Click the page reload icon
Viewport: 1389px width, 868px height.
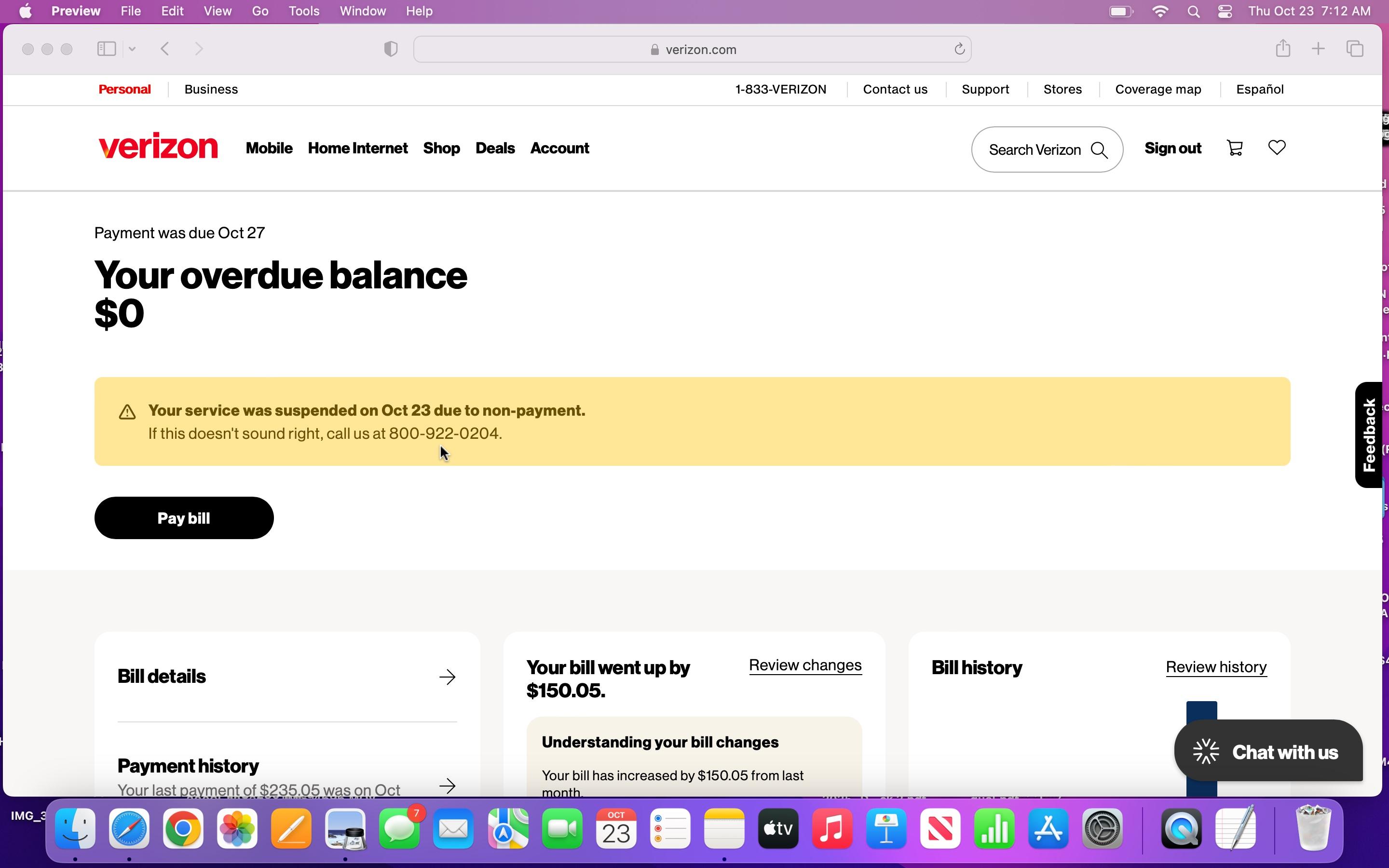coord(959,49)
